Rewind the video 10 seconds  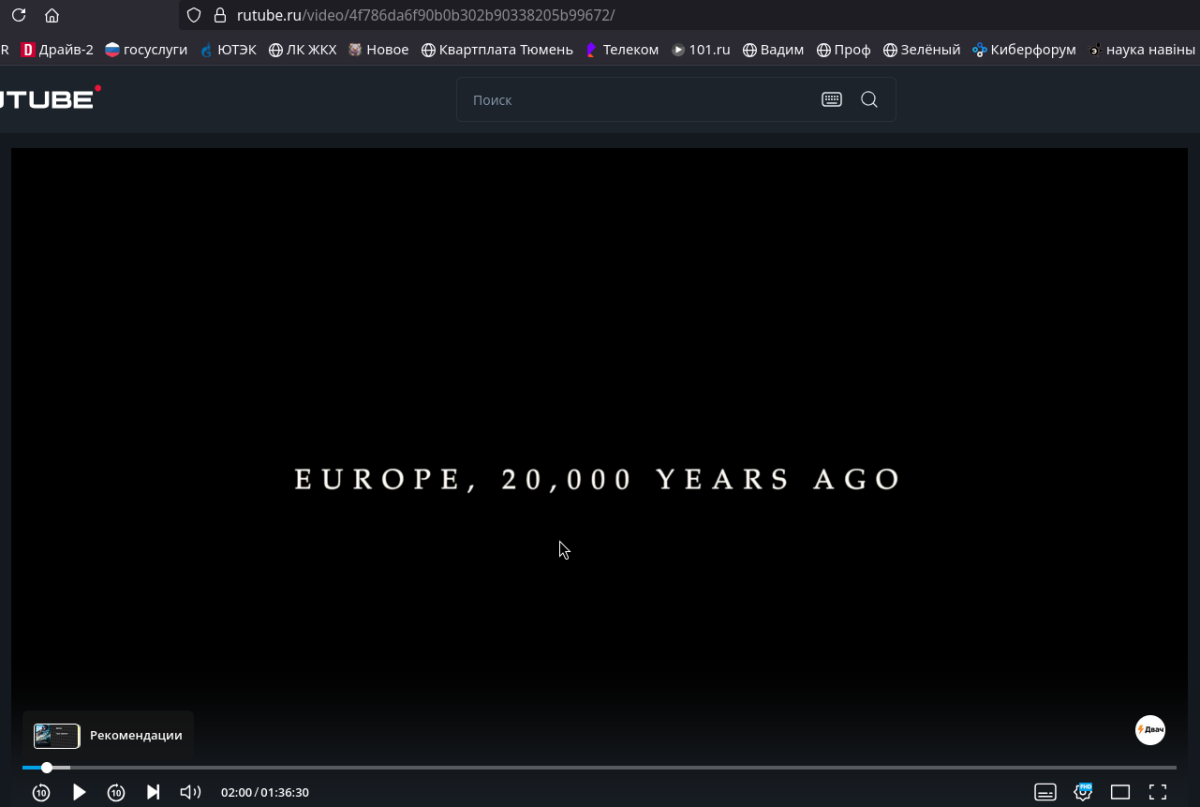coord(41,792)
